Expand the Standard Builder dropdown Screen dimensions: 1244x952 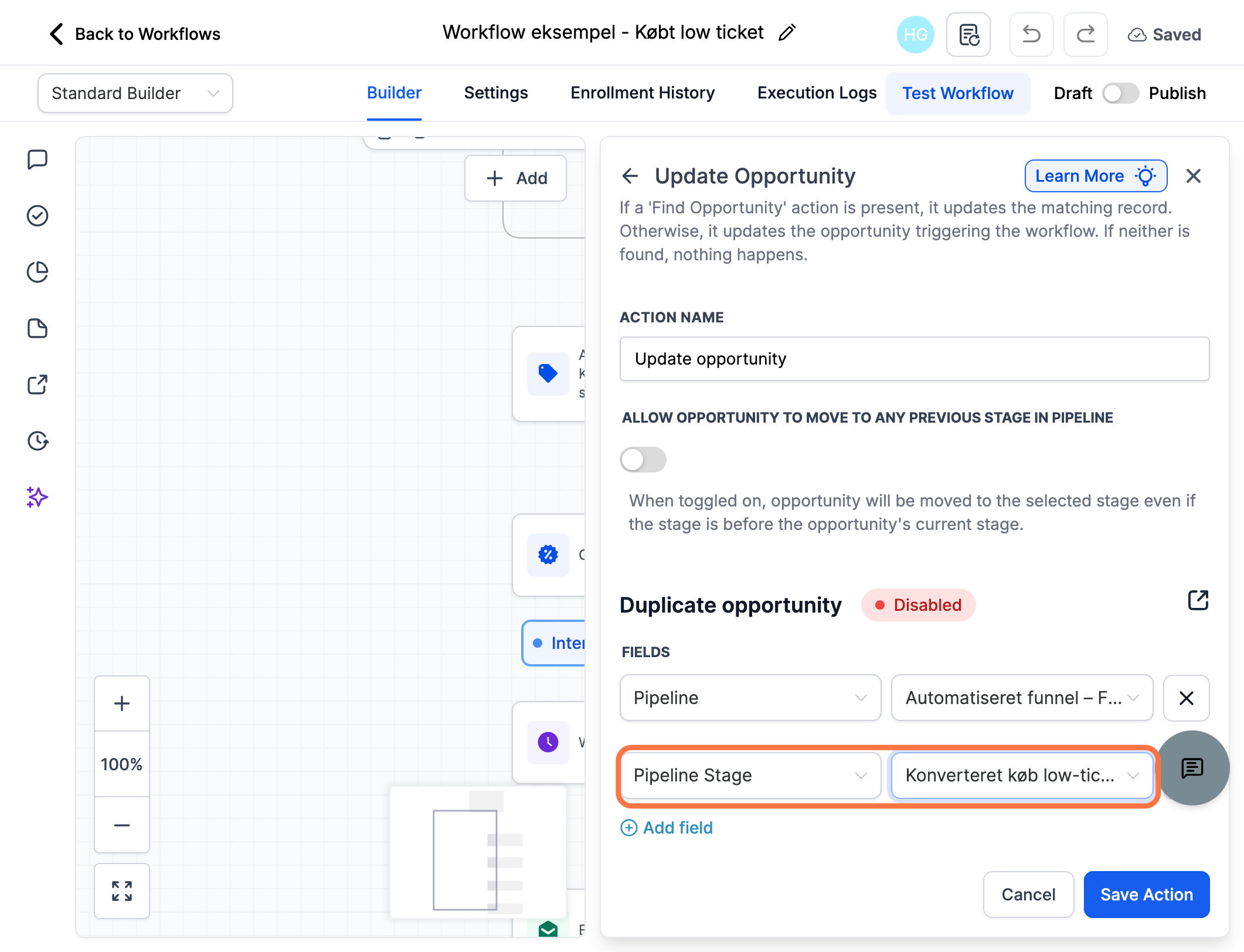pos(135,93)
